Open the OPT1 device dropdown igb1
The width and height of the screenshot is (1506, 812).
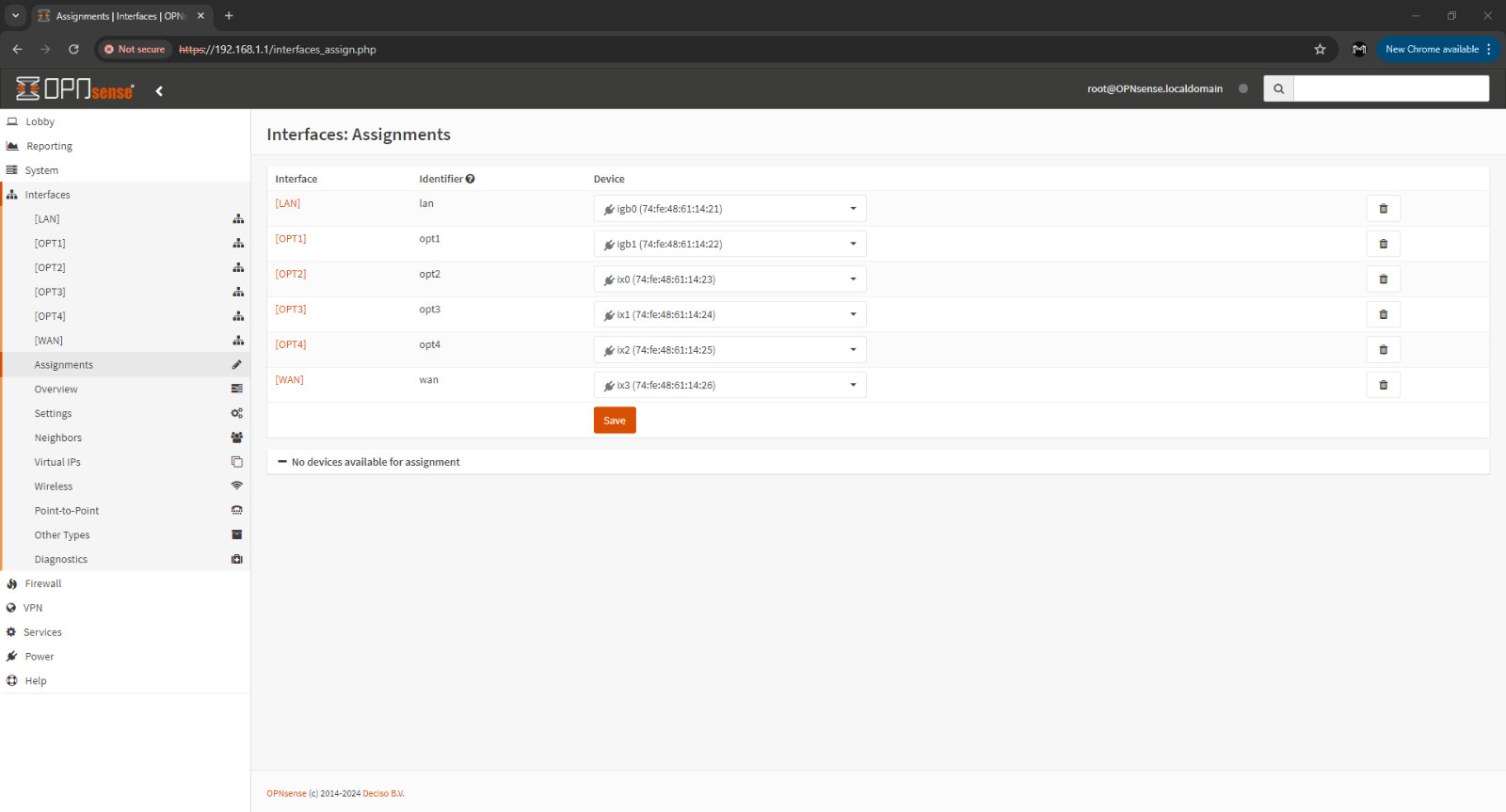click(x=729, y=244)
